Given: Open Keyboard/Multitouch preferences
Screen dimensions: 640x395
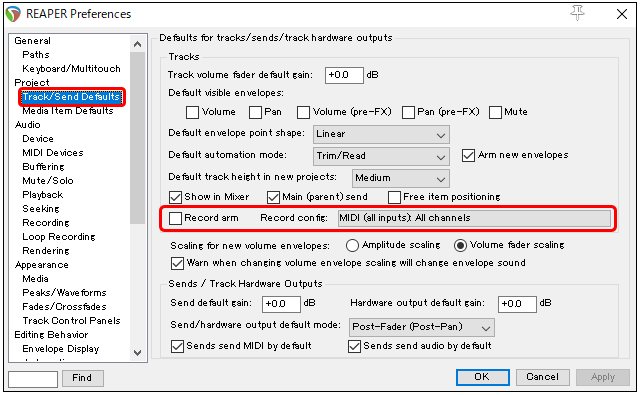Looking at the screenshot, I should click(x=71, y=69).
